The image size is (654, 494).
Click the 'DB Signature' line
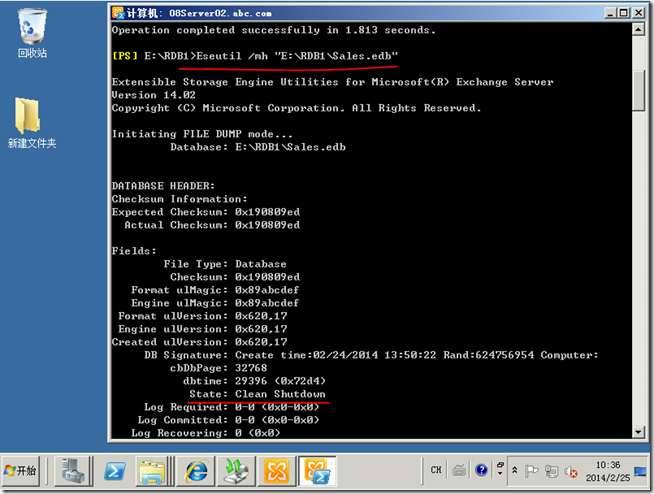[x=371, y=355]
